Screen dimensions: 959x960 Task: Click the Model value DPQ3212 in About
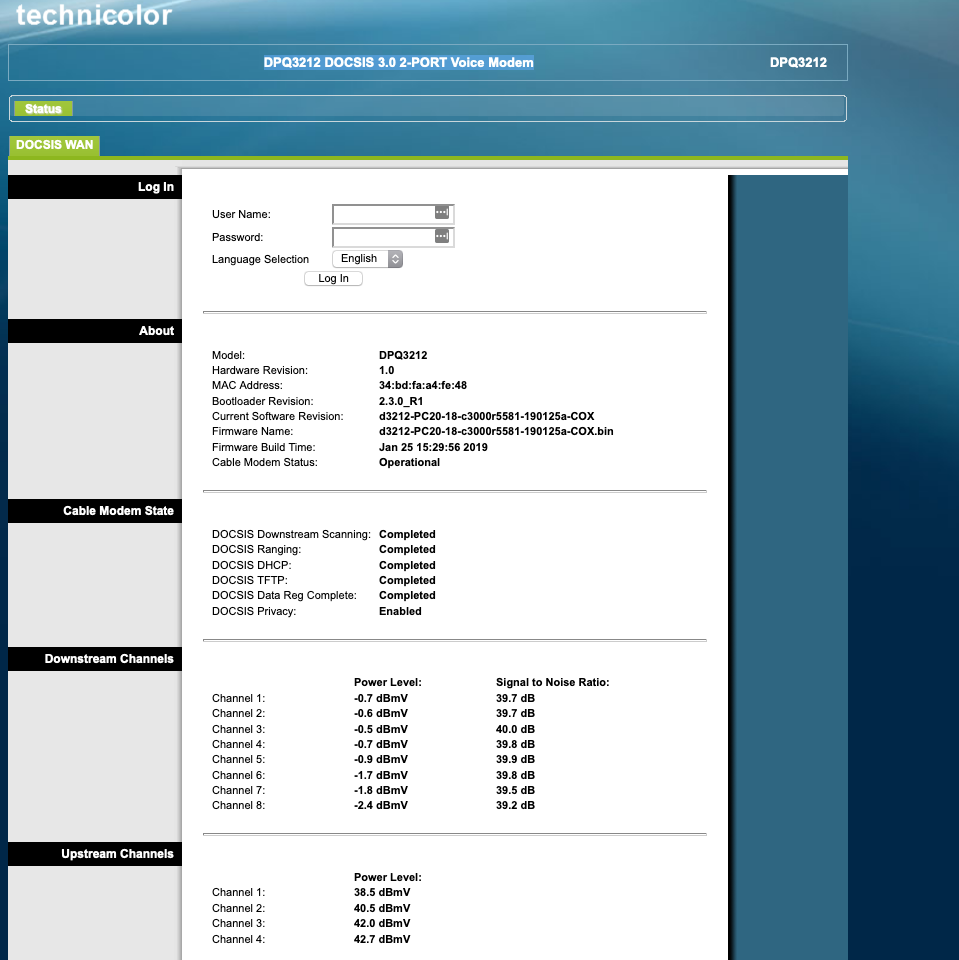(x=403, y=355)
